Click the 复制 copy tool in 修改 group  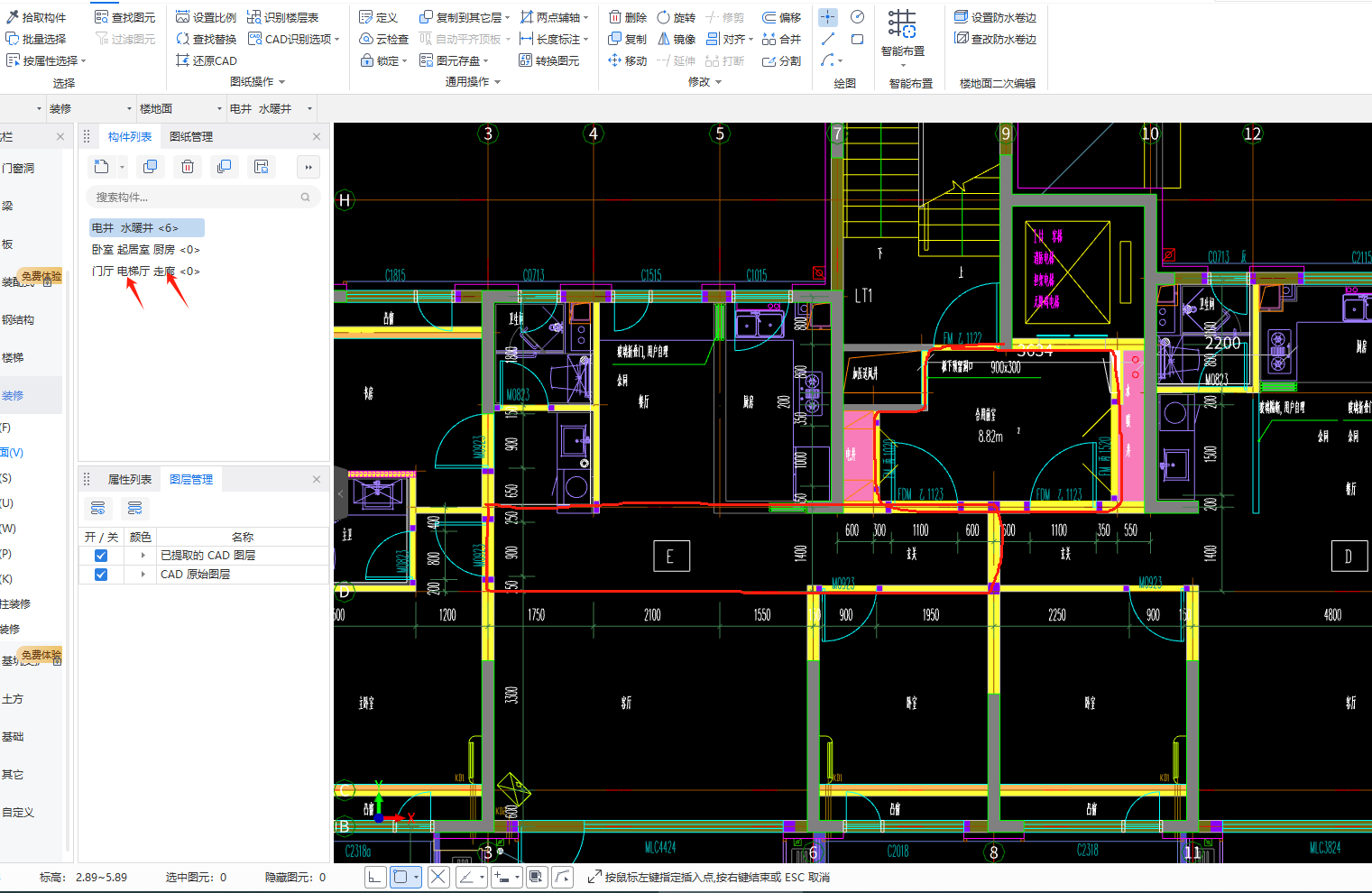[628, 39]
